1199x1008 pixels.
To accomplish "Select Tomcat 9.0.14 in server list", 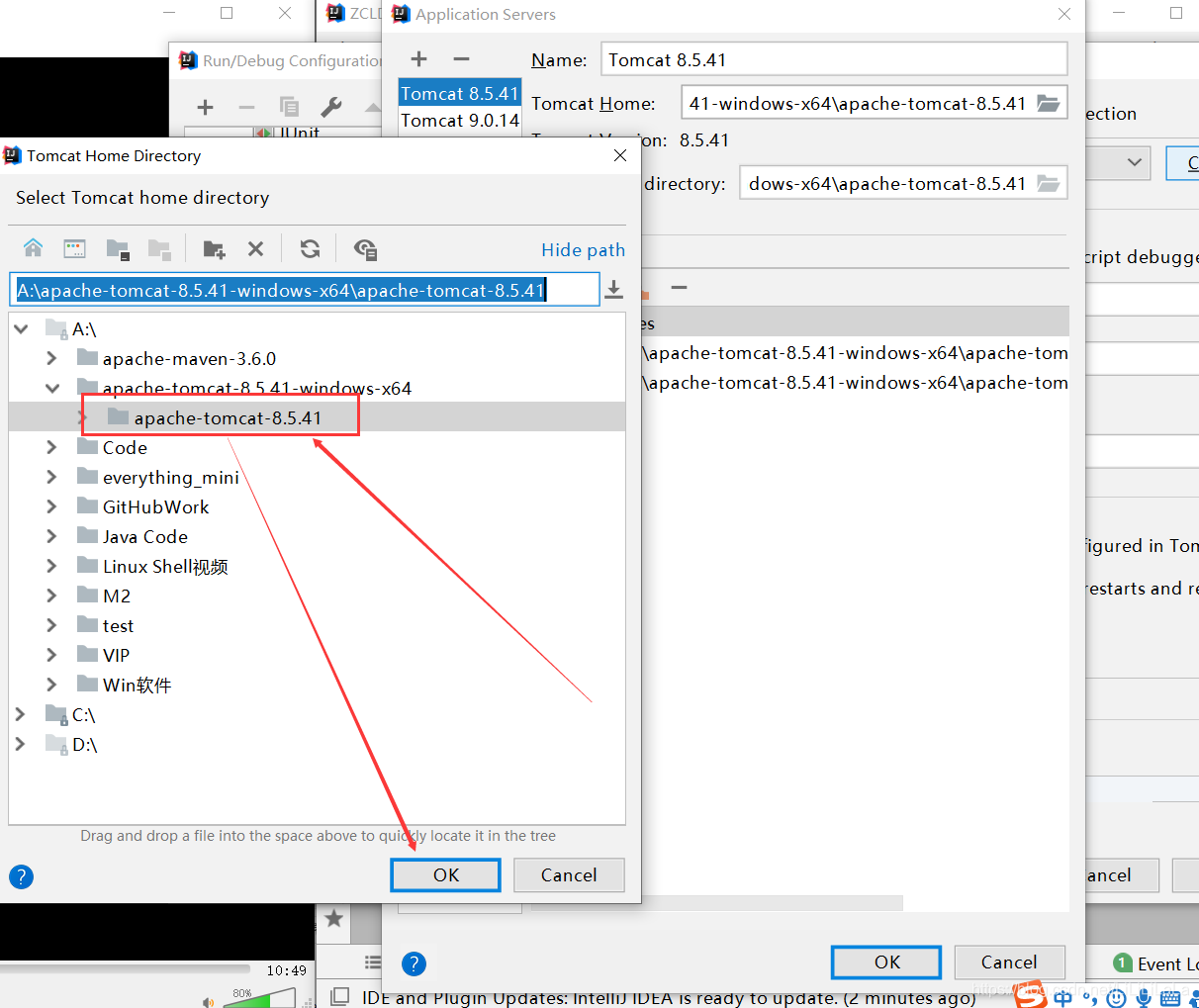I will coord(460,120).
